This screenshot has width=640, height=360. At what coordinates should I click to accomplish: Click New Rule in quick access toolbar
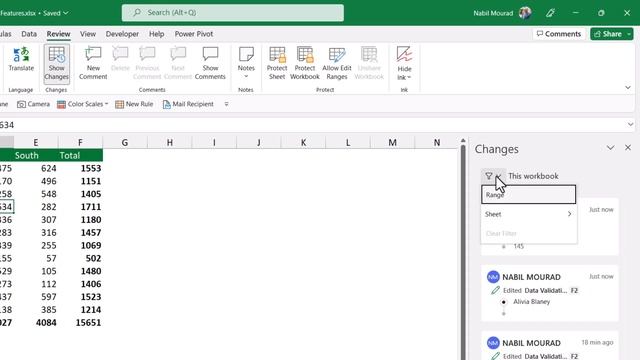coord(134,104)
